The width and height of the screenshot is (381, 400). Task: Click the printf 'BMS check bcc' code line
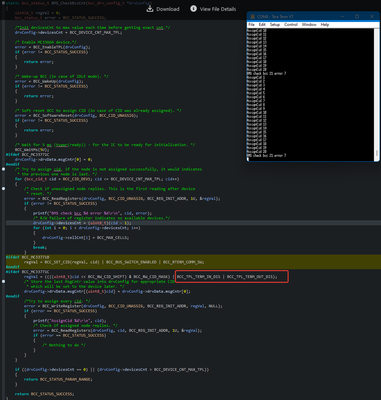[92, 213]
